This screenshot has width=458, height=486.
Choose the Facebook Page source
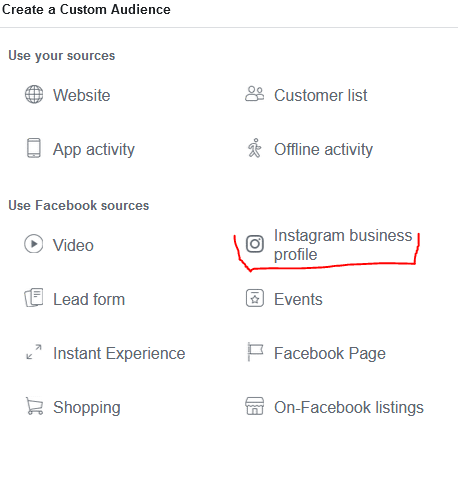click(330, 353)
